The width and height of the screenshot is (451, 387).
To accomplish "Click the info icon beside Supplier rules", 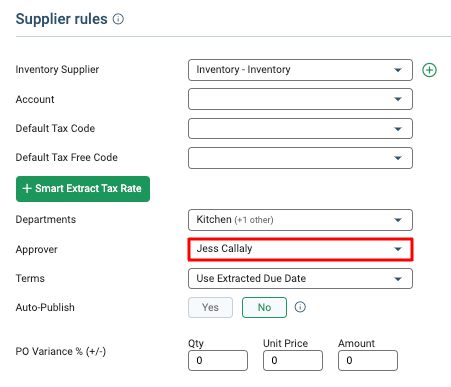I will coord(118,19).
